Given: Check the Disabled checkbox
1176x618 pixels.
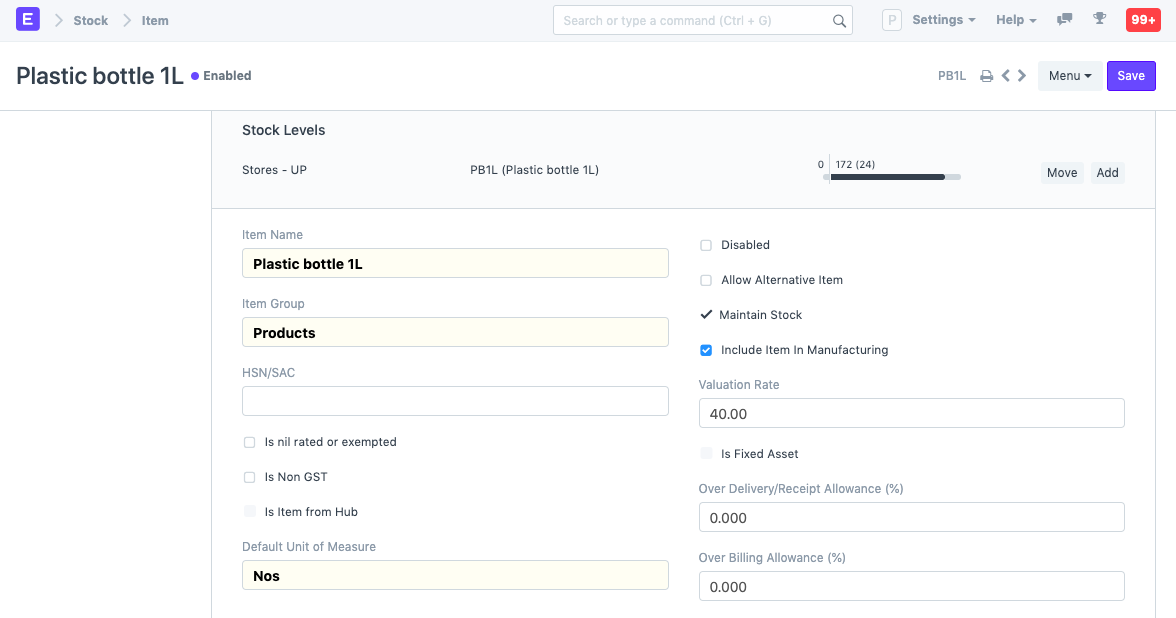Looking at the screenshot, I should 706,245.
